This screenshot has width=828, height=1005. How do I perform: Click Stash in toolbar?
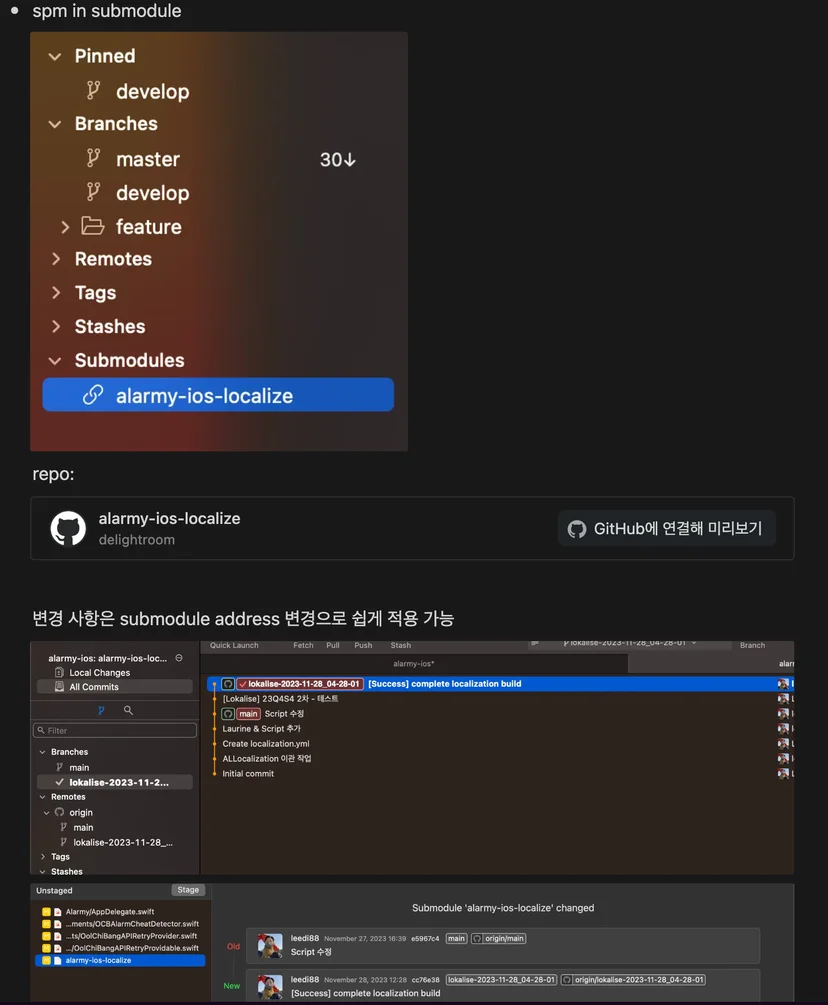pyautogui.click(x=401, y=645)
